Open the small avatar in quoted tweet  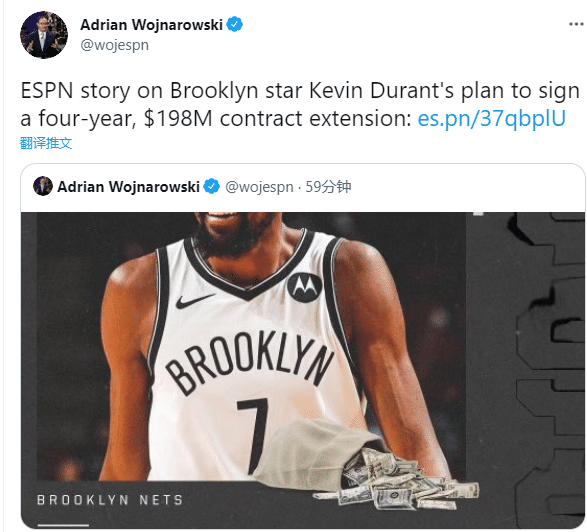click(x=43, y=186)
